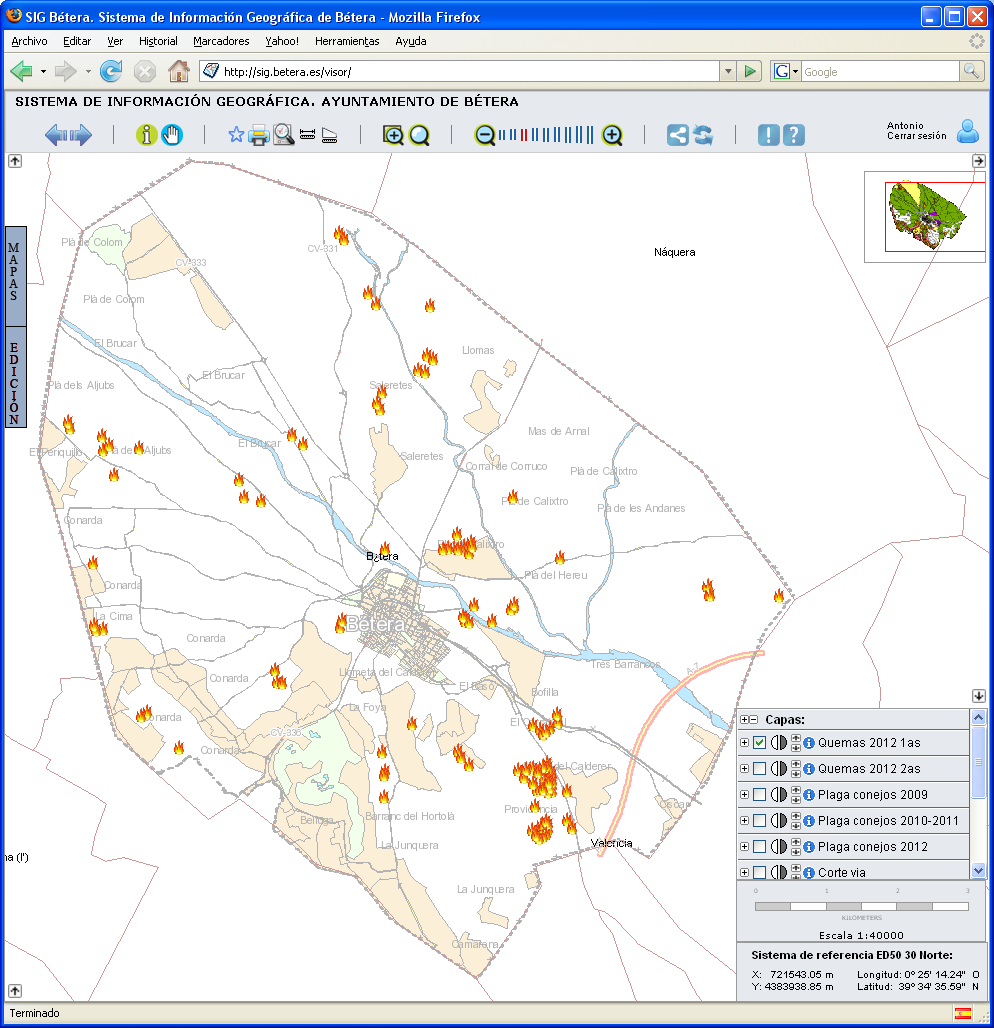Image resolution: width=994 pixels, height=1028 pixels.
Task: Select the area measurement tool
Action: tap(329, 136)
